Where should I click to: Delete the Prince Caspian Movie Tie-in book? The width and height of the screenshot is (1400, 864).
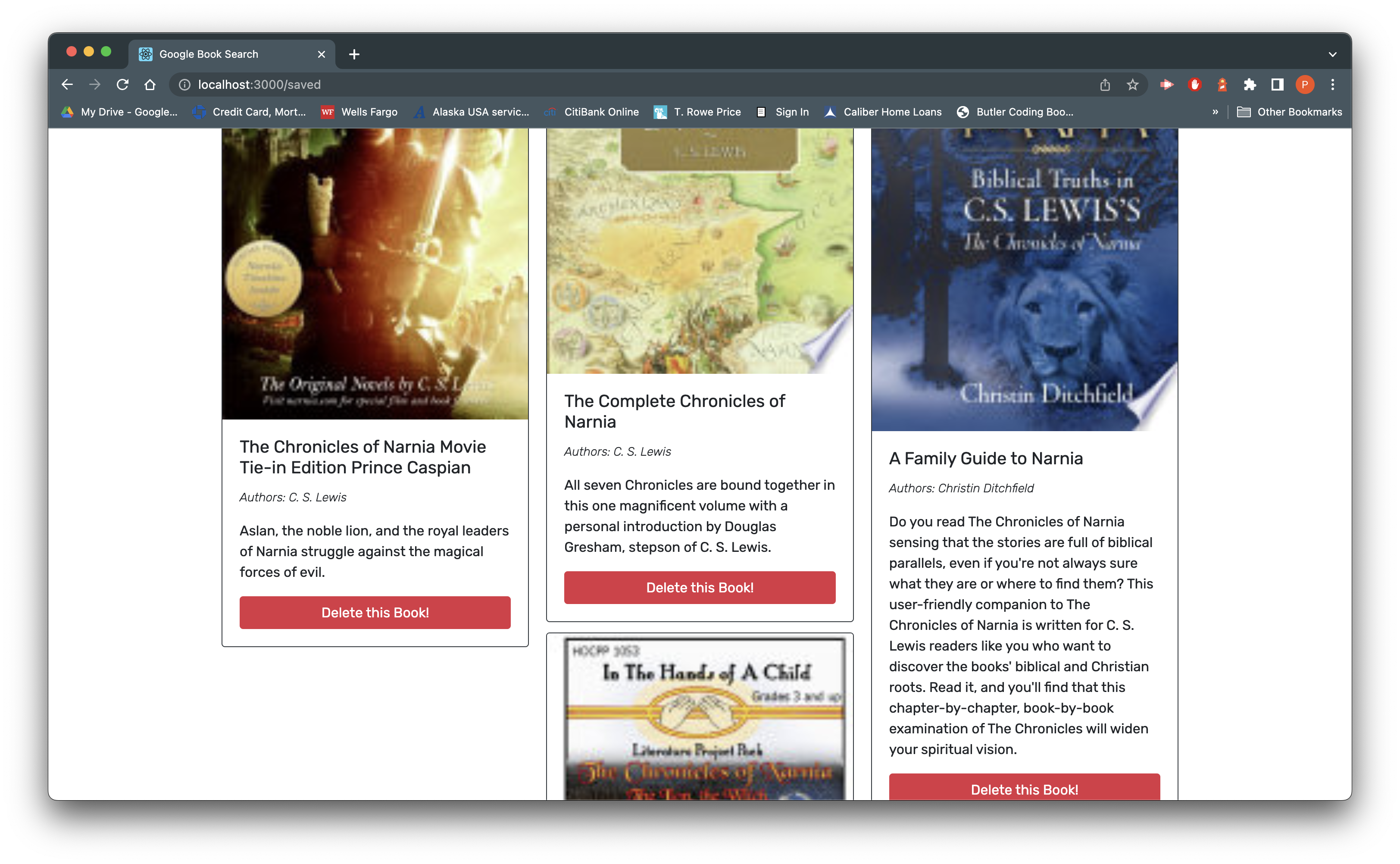click(x=375, y=613)
